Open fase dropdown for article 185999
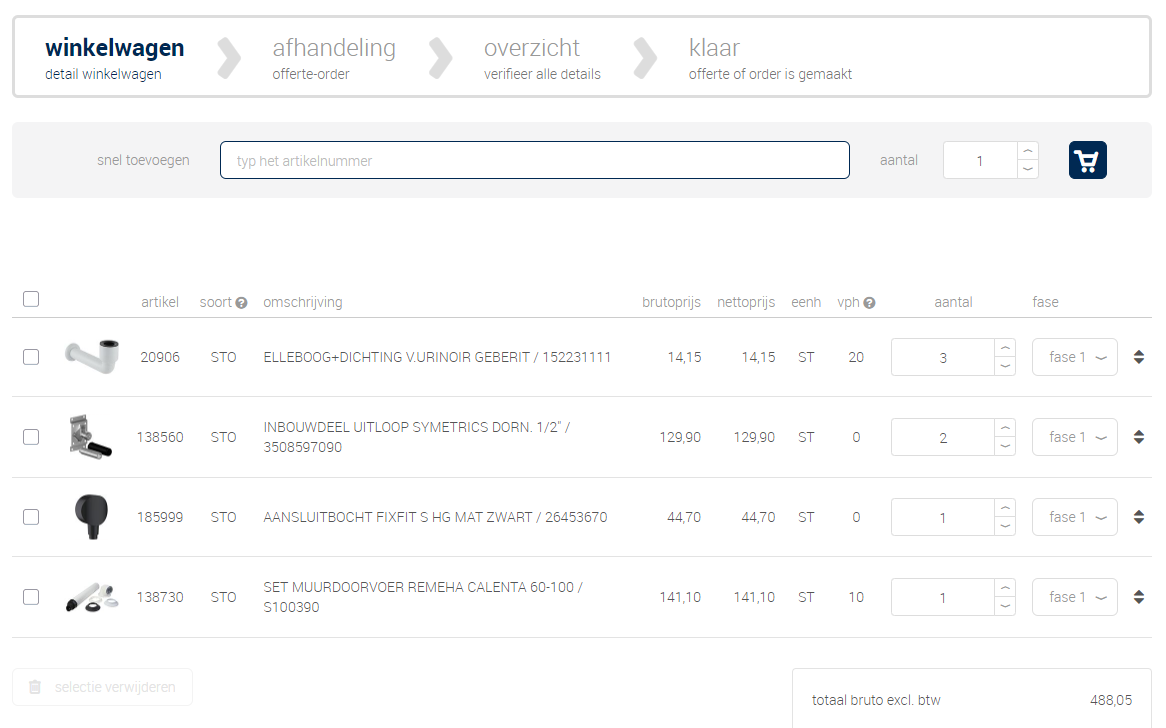The height and width of the screenshot is (728, 1166). click(x=1074, y=517)
